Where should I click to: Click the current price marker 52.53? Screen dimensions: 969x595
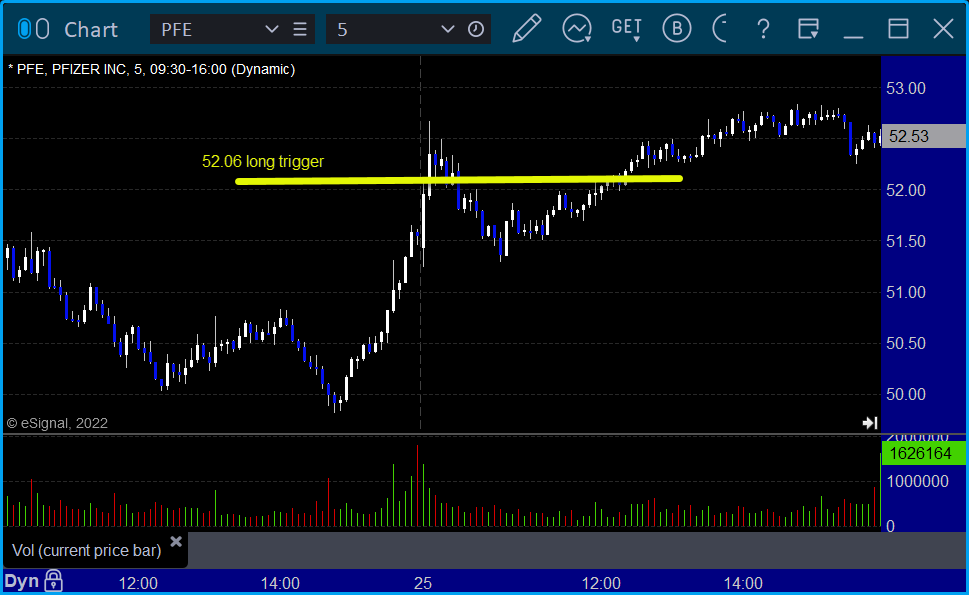click(x=923, y=136)
